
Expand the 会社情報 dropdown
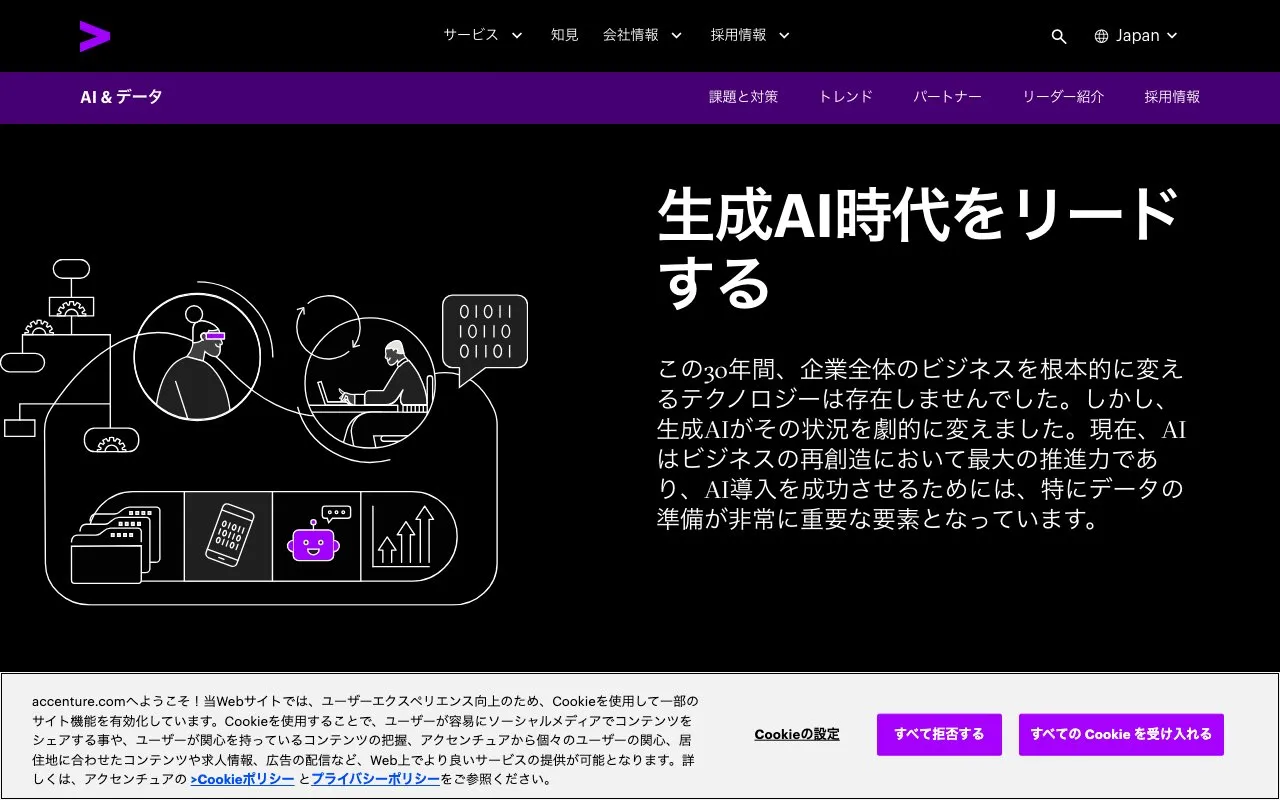pos(643,35)
